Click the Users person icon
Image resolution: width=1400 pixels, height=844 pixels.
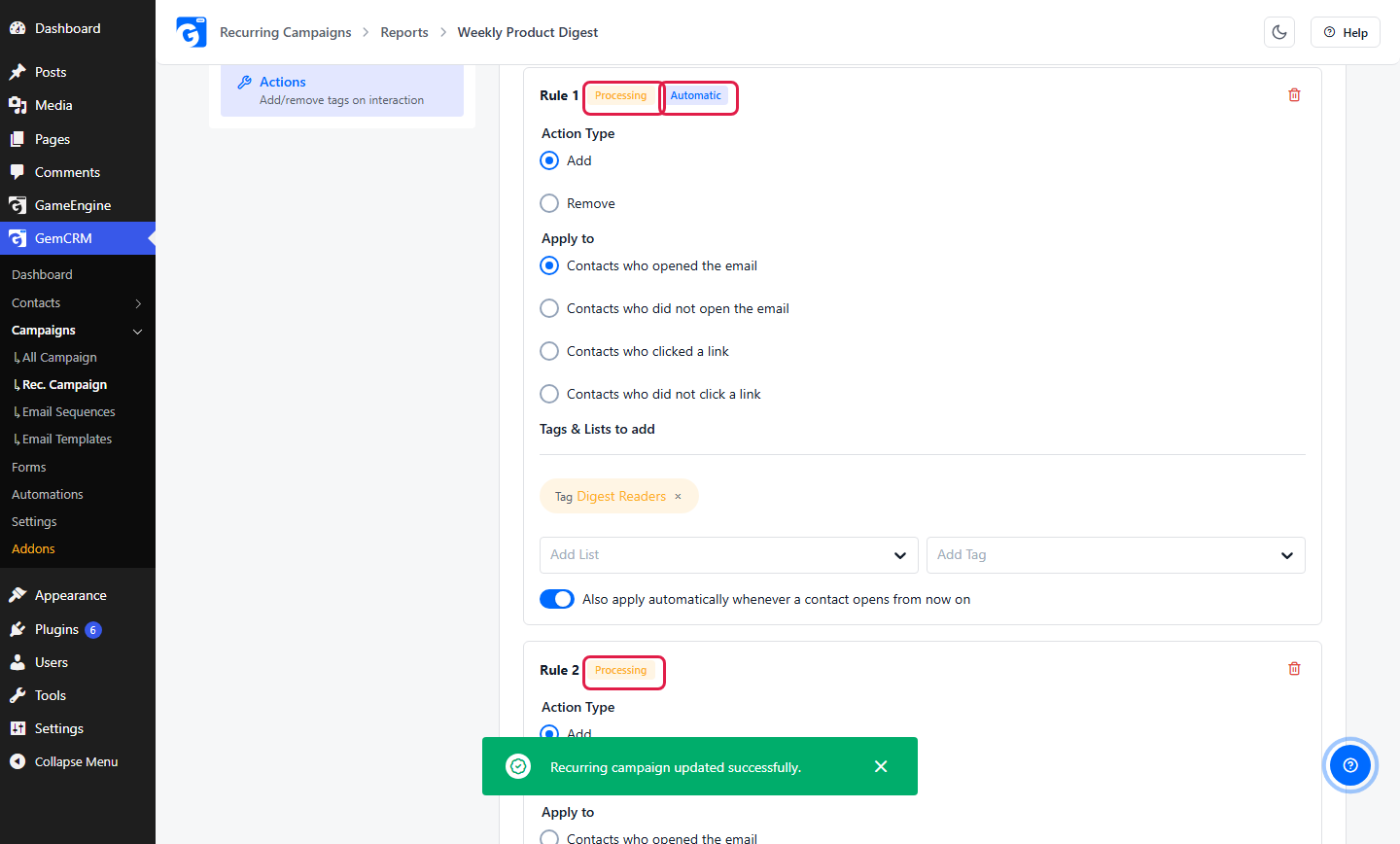(x=17, y=662)
